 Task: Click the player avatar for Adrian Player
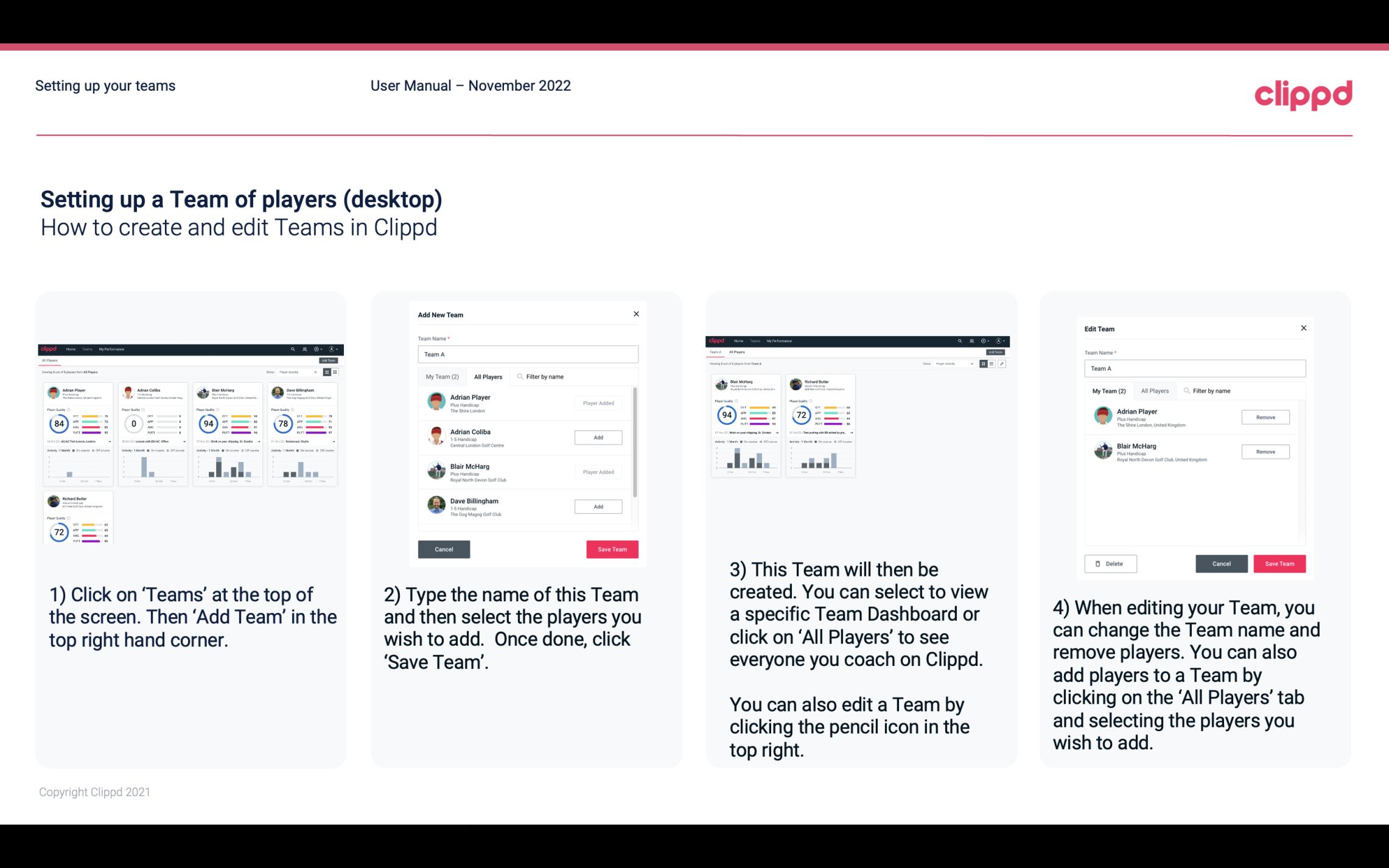tap(436, 401)
